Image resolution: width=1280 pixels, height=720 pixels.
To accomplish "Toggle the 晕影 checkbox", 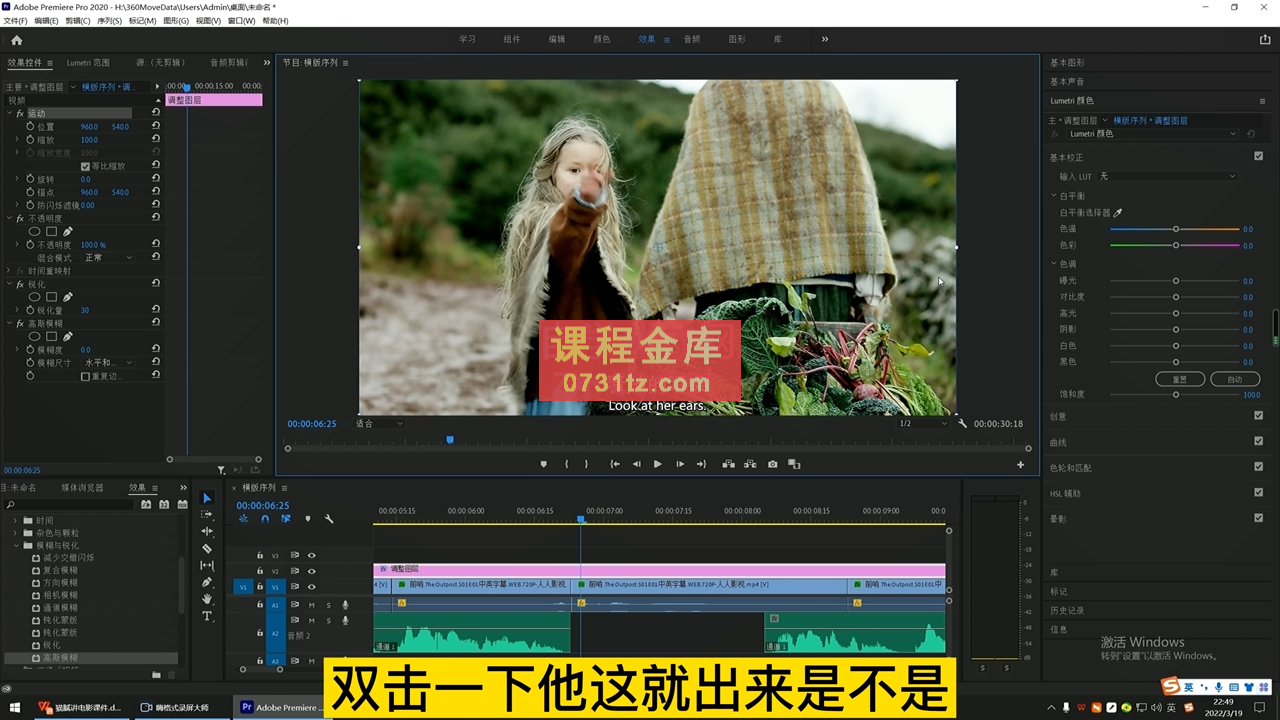I will tap(1258, 518).
